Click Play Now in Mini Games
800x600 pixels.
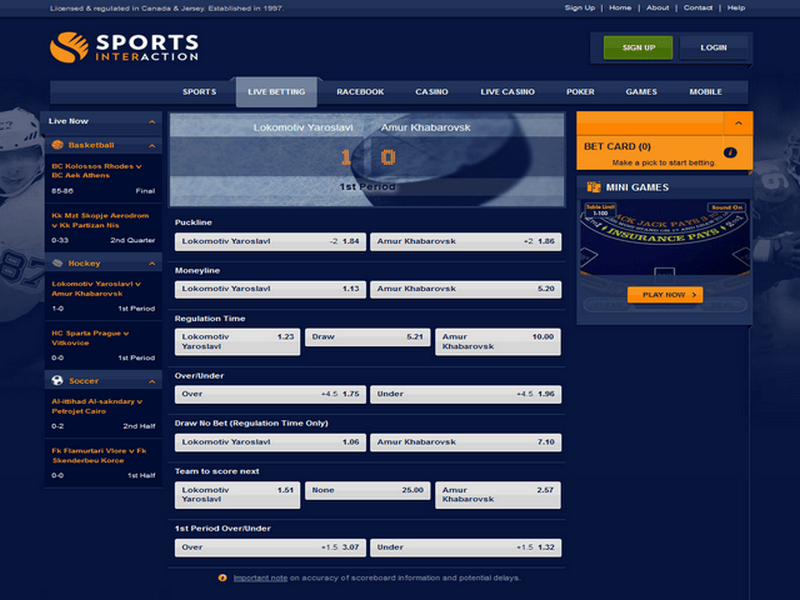665,295
